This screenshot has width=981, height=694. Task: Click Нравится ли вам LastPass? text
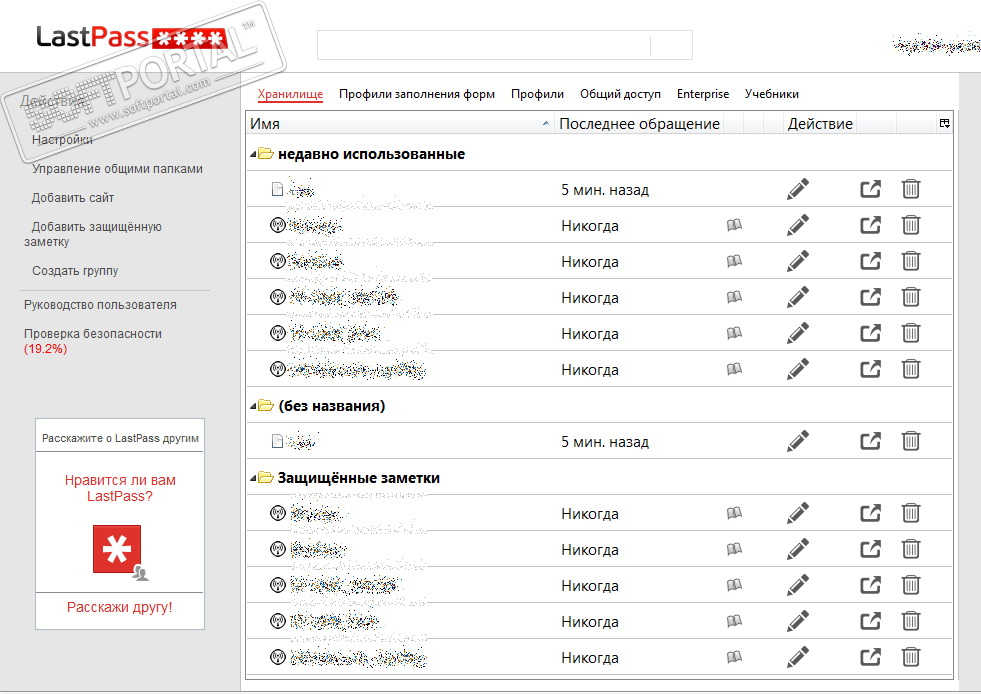tap(119, 488)
